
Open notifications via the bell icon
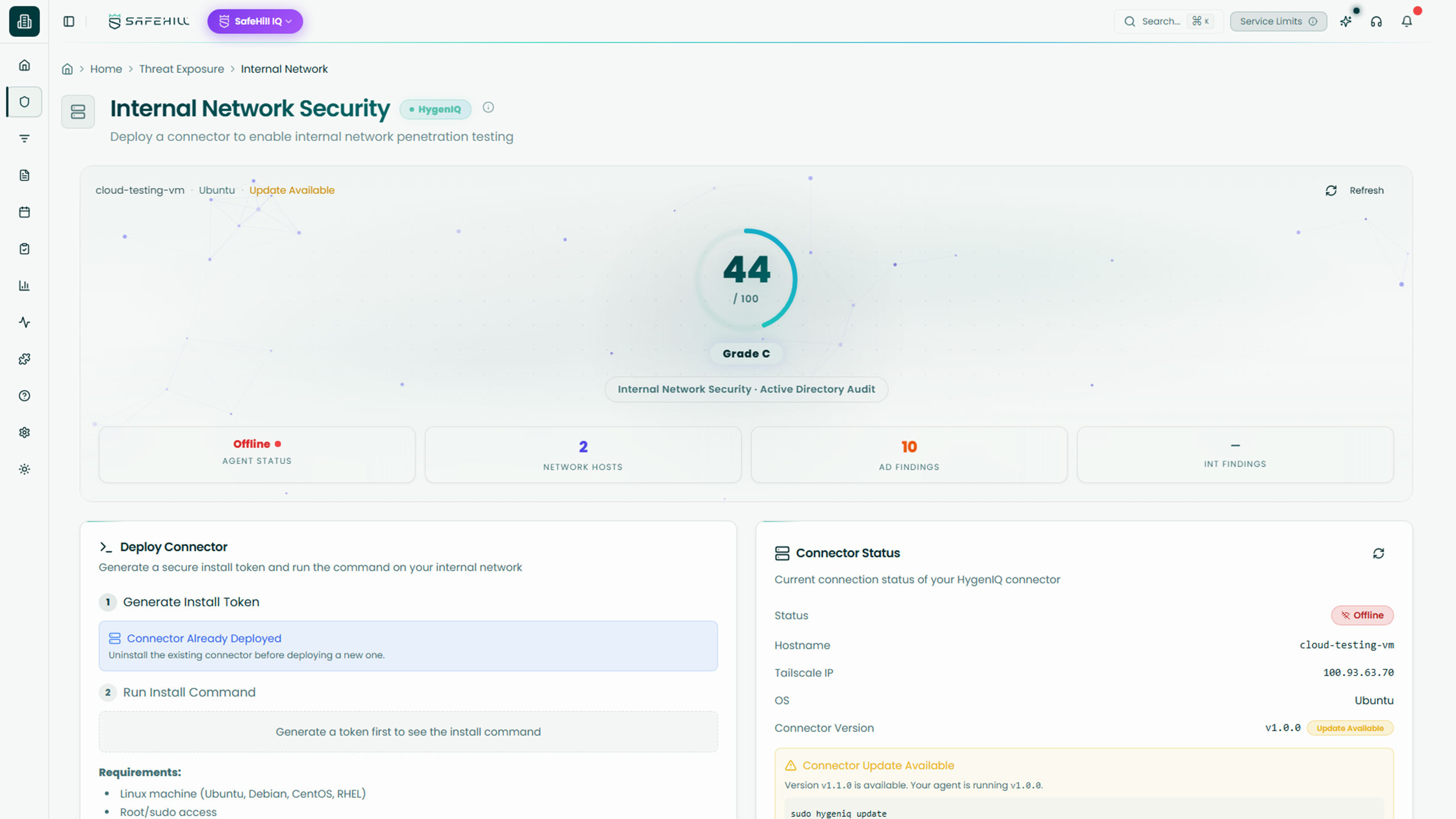coord(1407,21)
